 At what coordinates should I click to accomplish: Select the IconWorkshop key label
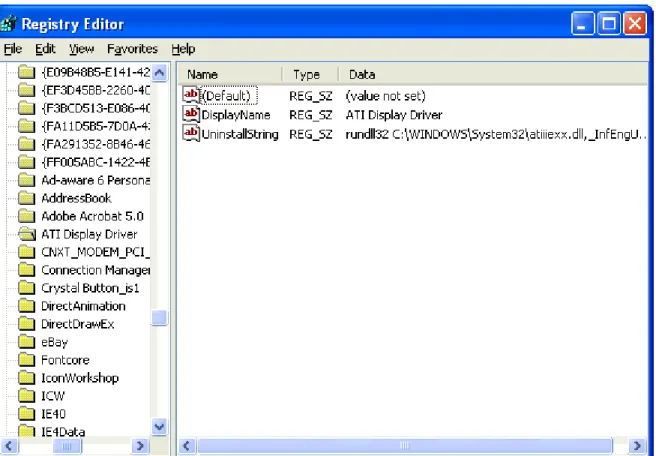[80, 378]
